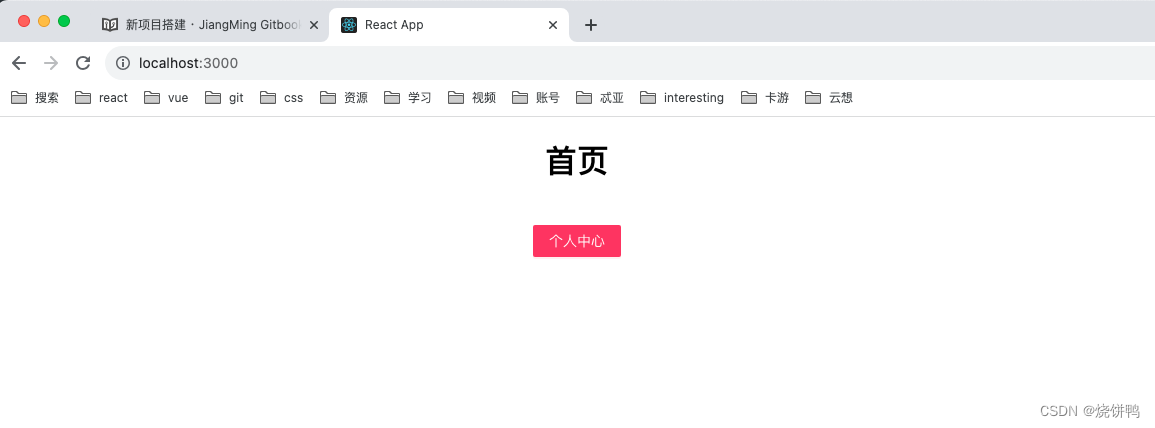
Task: Open a new tab with plus icon
Action: 590,25
